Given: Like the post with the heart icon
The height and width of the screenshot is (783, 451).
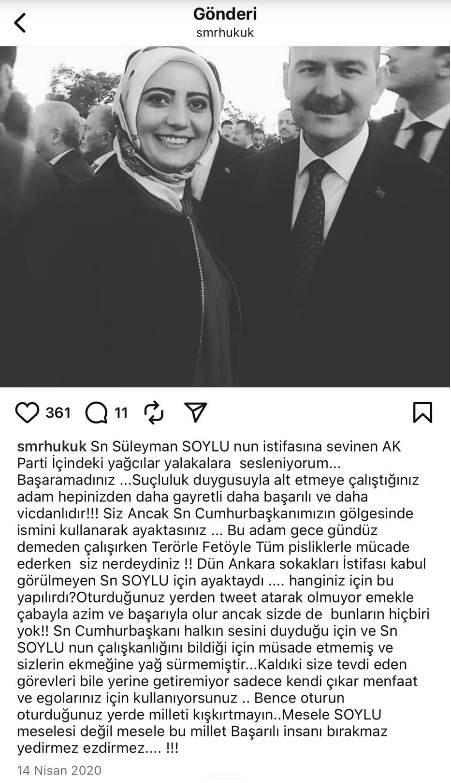Looking at the screenshot, I should (x=27, y=412).
